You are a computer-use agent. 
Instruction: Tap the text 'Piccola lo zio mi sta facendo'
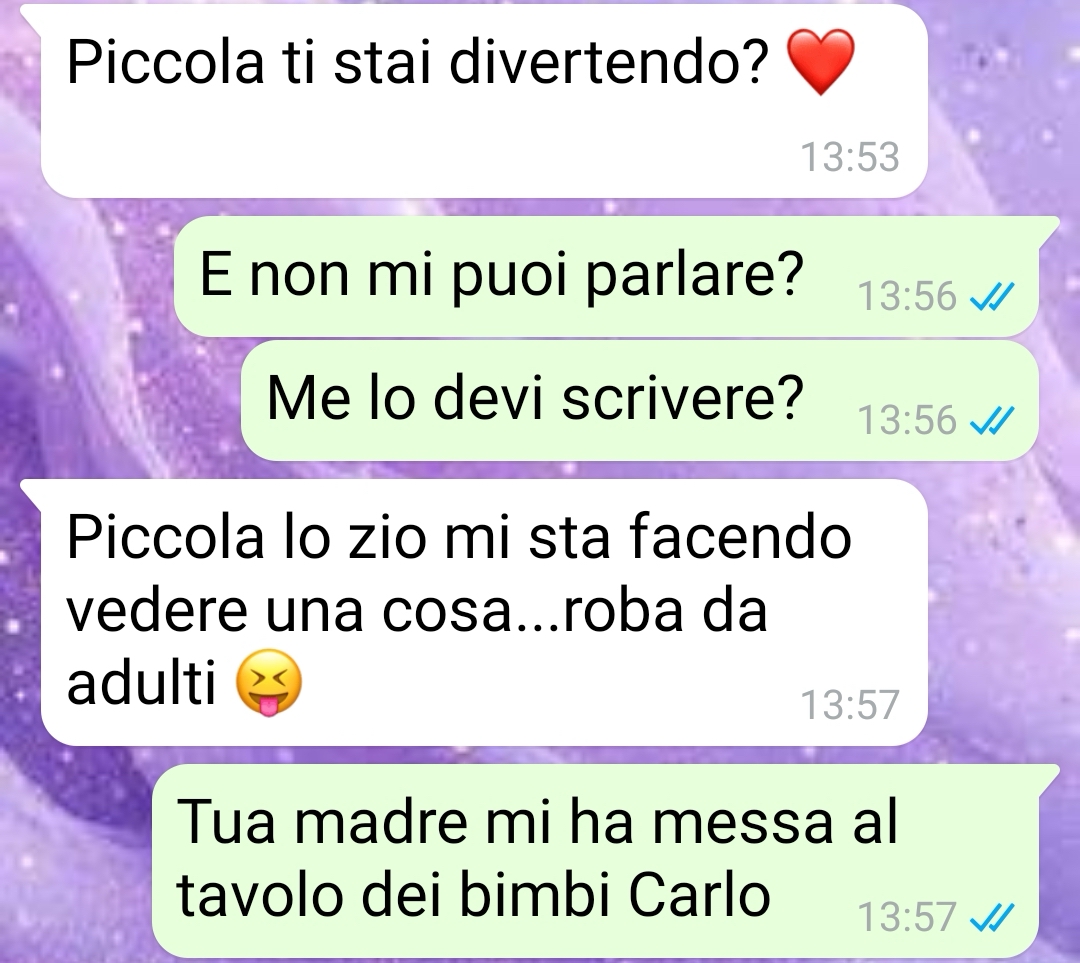pyautogui.click(x=459, y=538)
